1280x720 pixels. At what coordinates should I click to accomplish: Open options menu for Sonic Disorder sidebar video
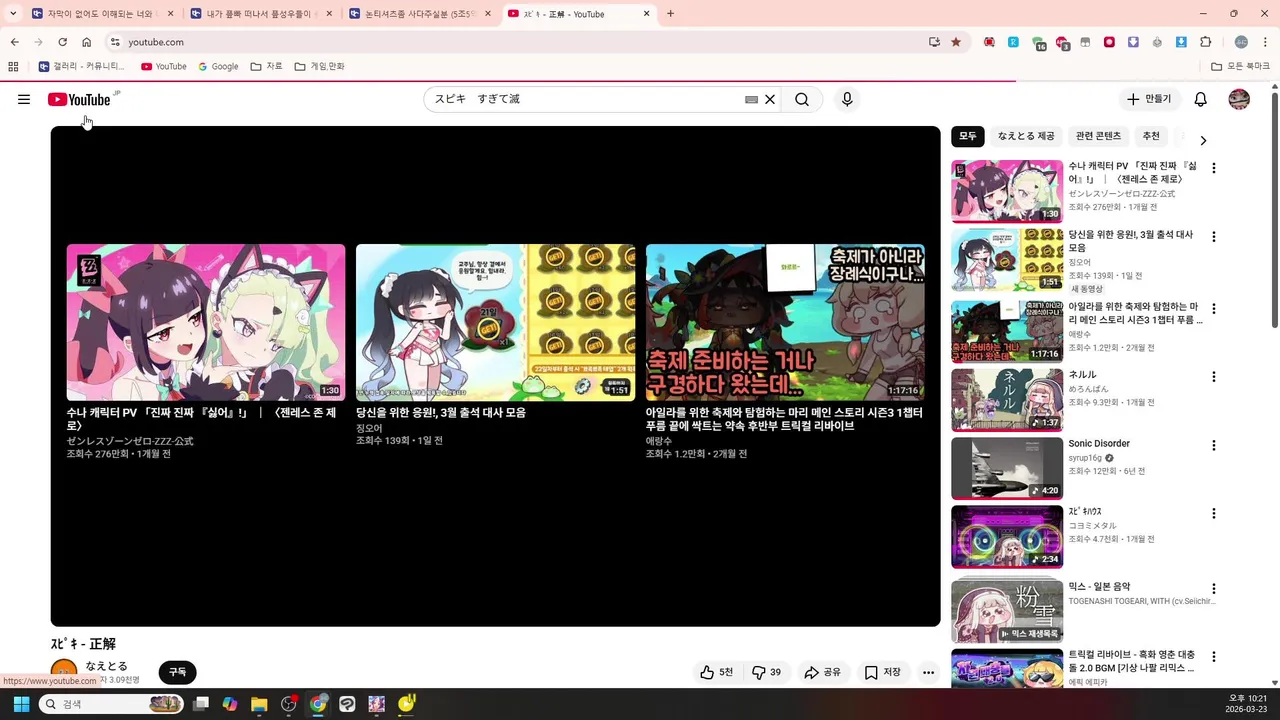[1214, 445]
